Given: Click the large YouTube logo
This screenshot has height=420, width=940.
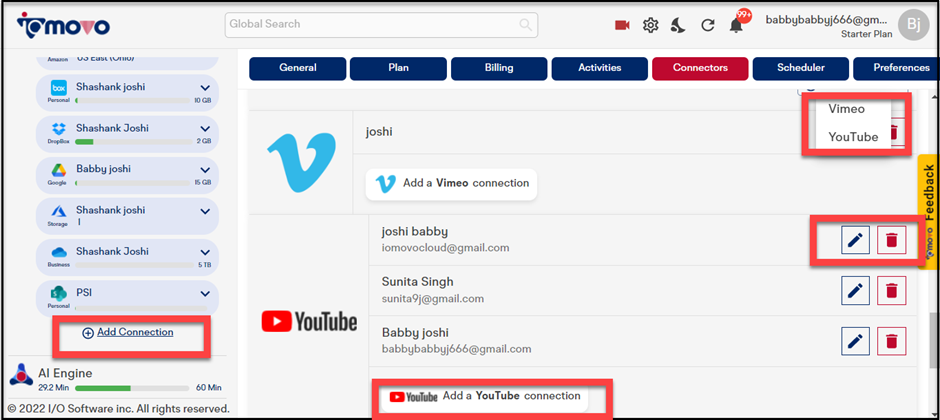Looking at the screenshot, I should [309, 322].
